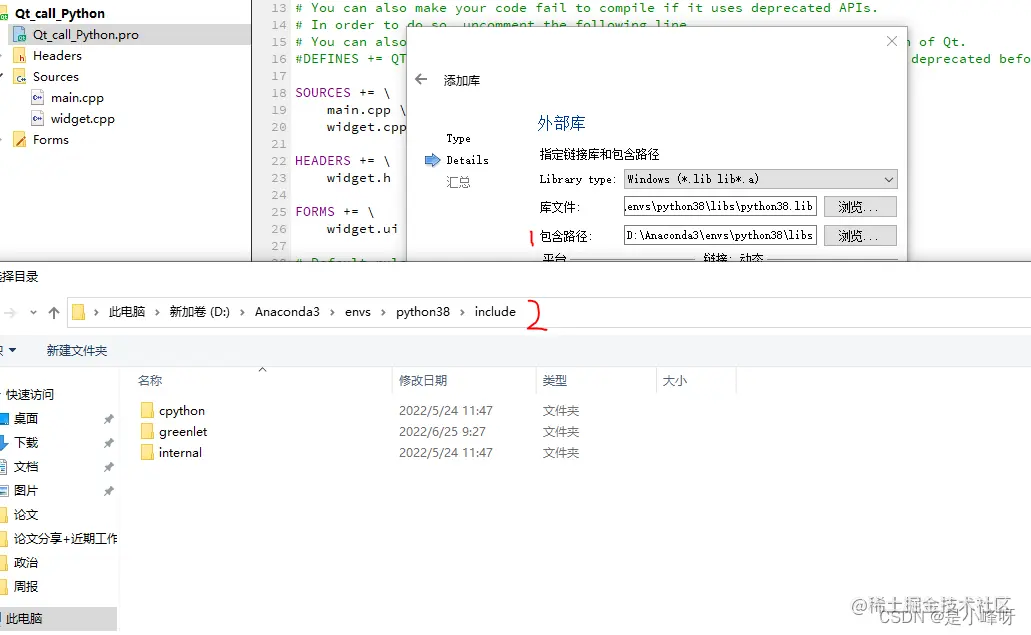Sort by 大小 column header

675,381
